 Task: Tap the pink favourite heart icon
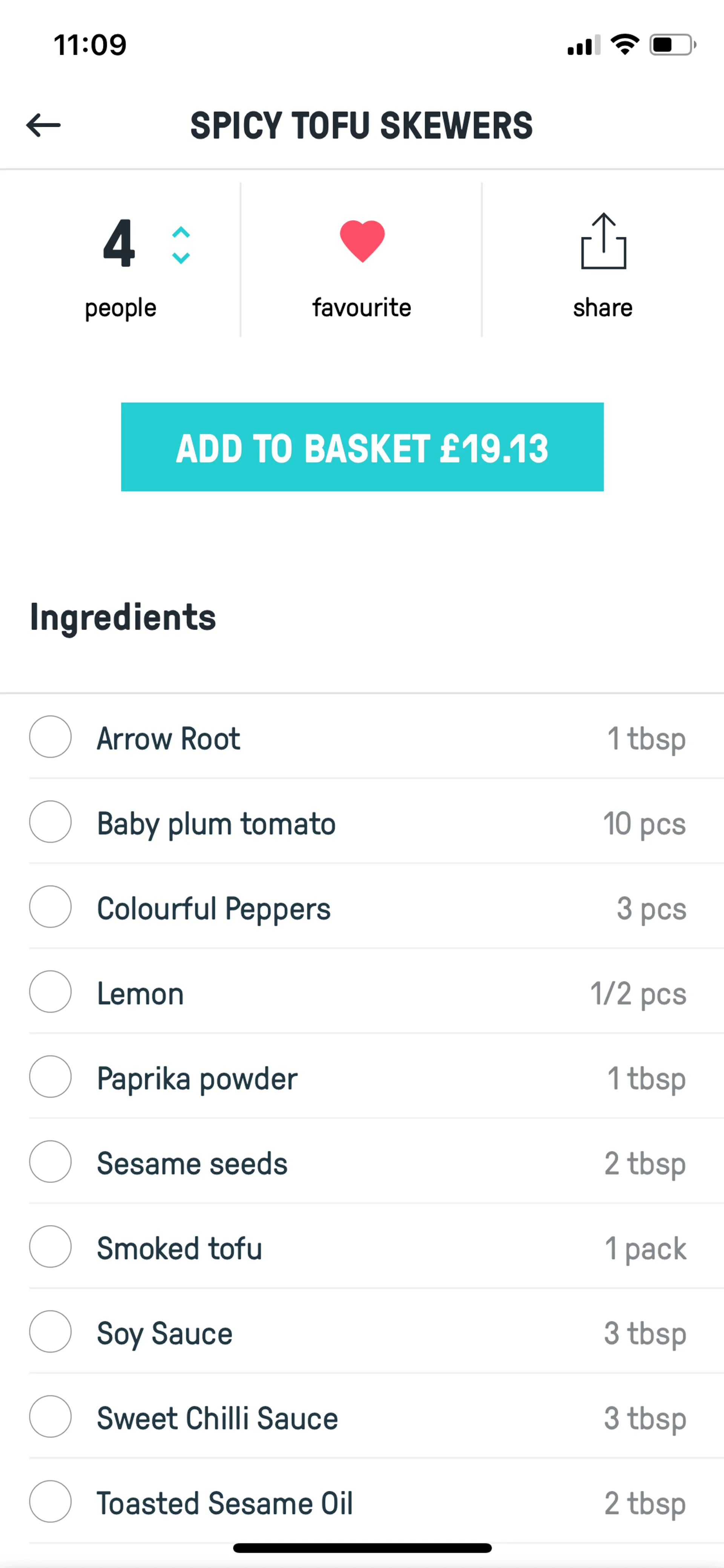362,241
